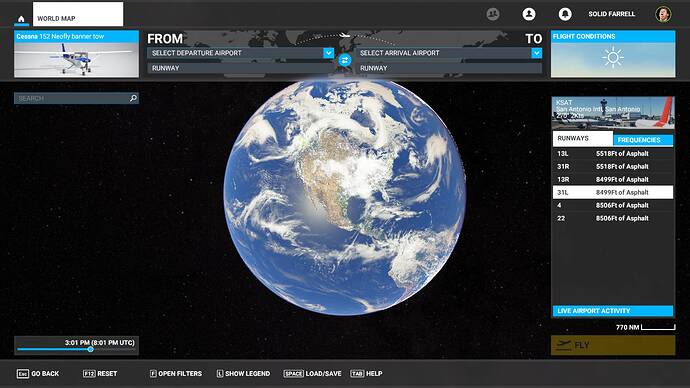Image resolution: width=690 pixels, height=388 pixels.
Task: Open Help from the bottom bar
Action: pos(366,373)
